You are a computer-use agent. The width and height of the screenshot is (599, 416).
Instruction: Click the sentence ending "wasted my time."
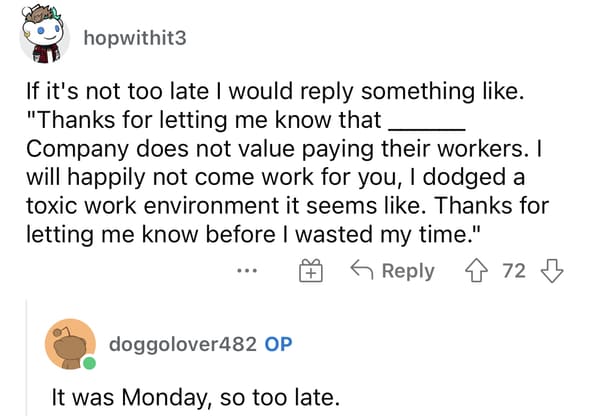click(x=252, y=234)
